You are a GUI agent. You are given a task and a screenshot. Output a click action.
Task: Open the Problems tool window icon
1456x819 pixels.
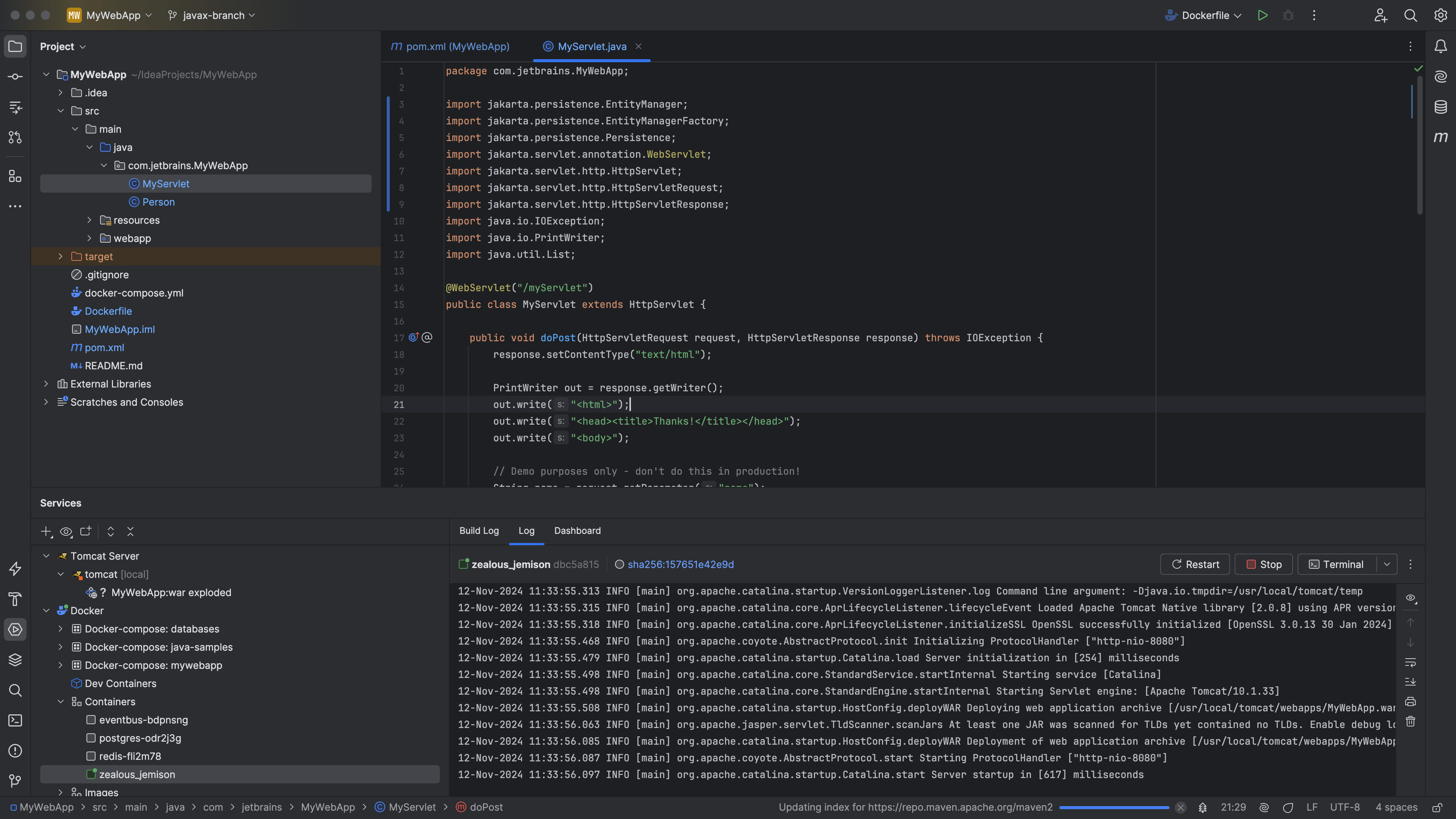(15, 751)
